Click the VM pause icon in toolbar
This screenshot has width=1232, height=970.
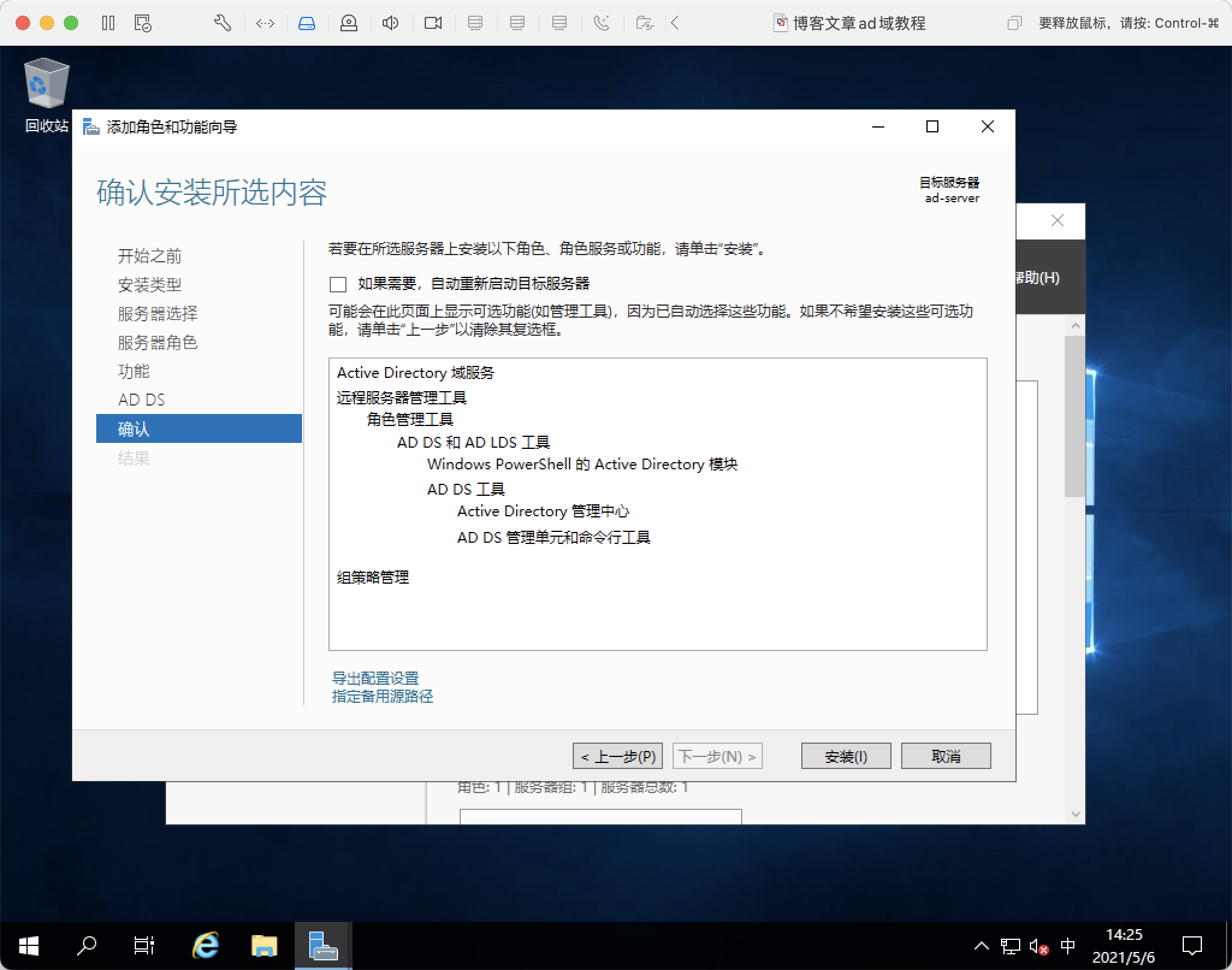point(108,23)
